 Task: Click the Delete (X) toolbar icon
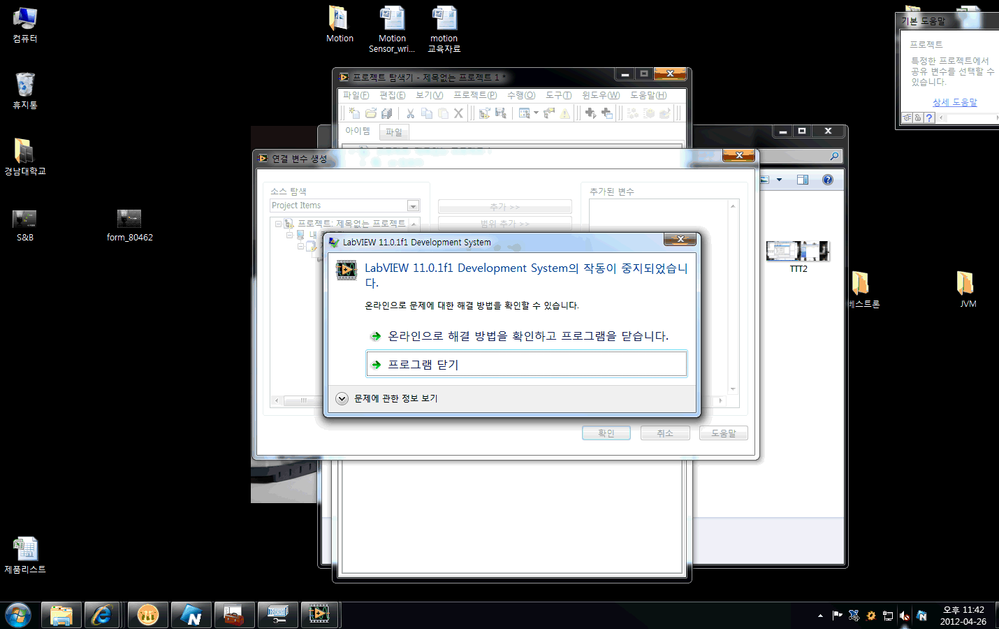tap(458, 113)
